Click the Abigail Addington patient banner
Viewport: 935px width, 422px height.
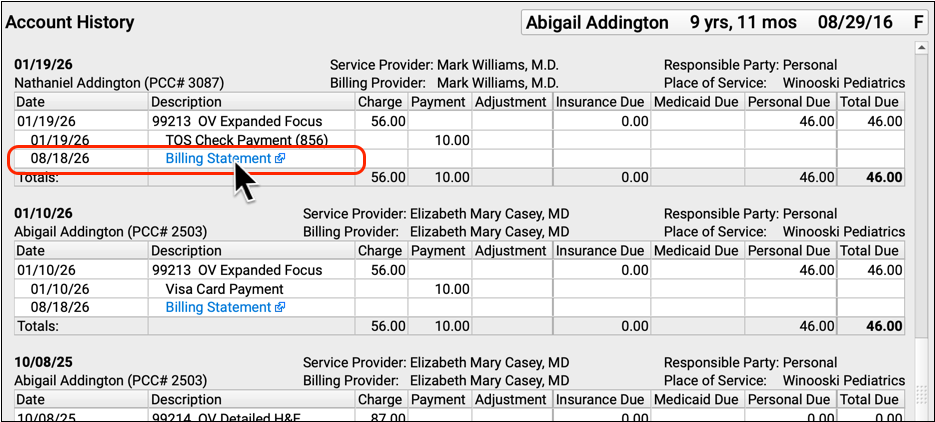pyautogui.click(x=724, y=23)
